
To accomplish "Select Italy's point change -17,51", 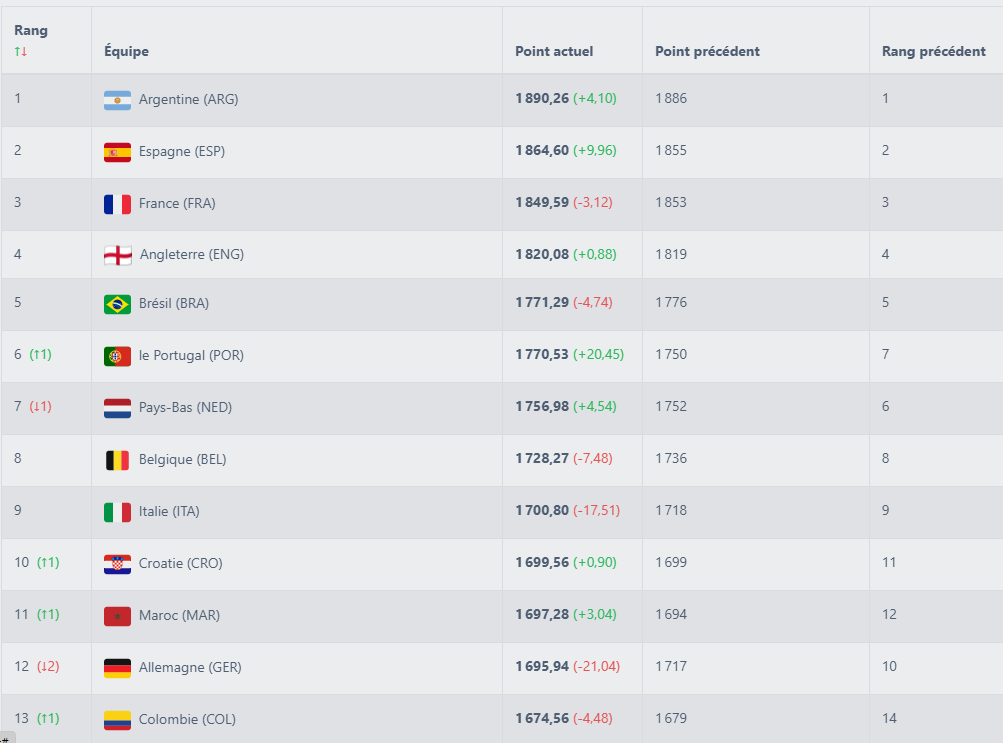I will [597, 510].
